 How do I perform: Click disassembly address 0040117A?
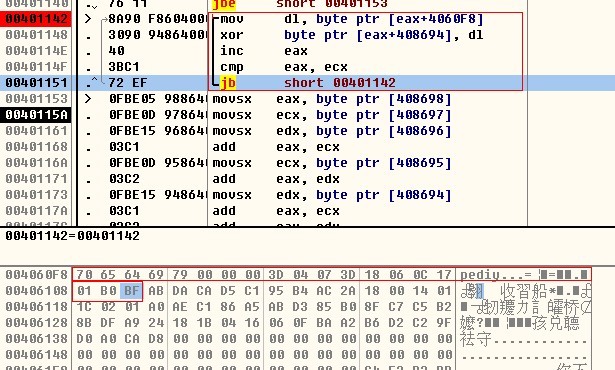point(36,211)
